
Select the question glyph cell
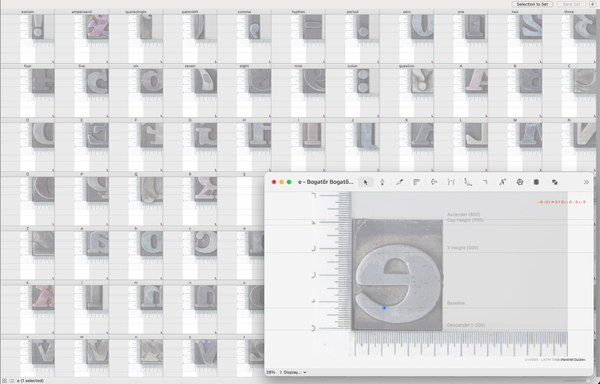tap(407, 91)
